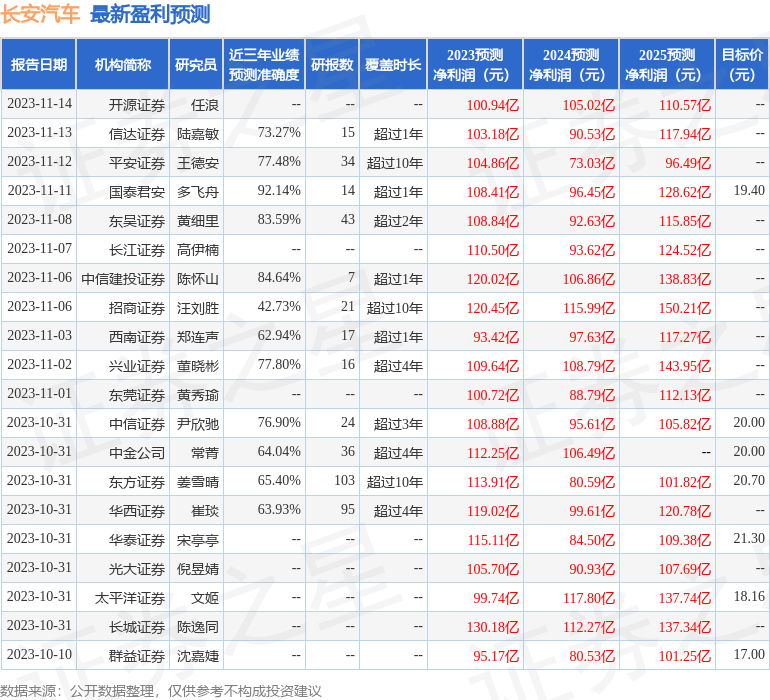This screenshot has width=770, height=700.
Task: Click 2023 forecast 130.18亿
Action: pyautogui.click(x=493, y=627)
